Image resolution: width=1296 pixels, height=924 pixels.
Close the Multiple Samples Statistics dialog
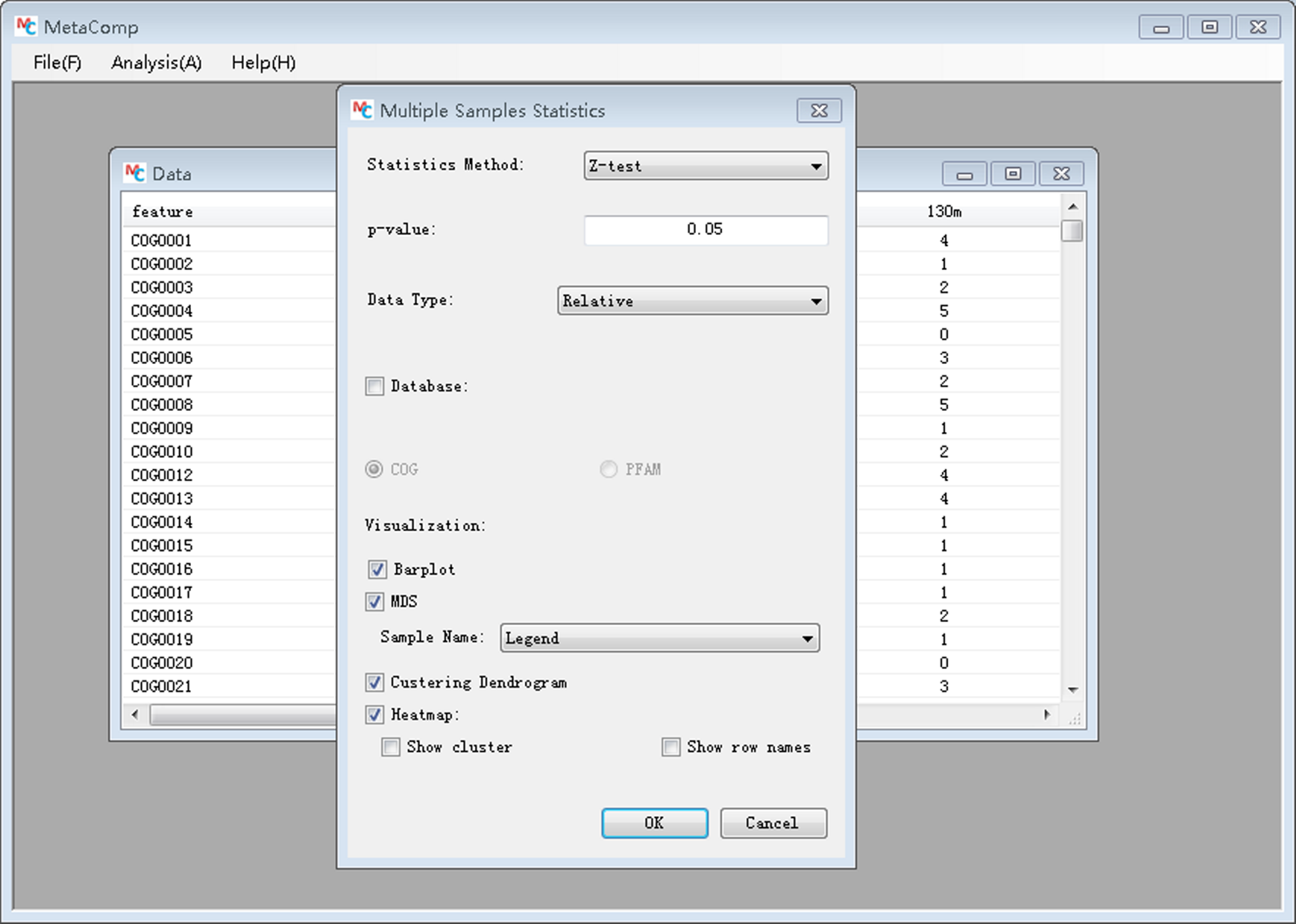pos(819,110)
